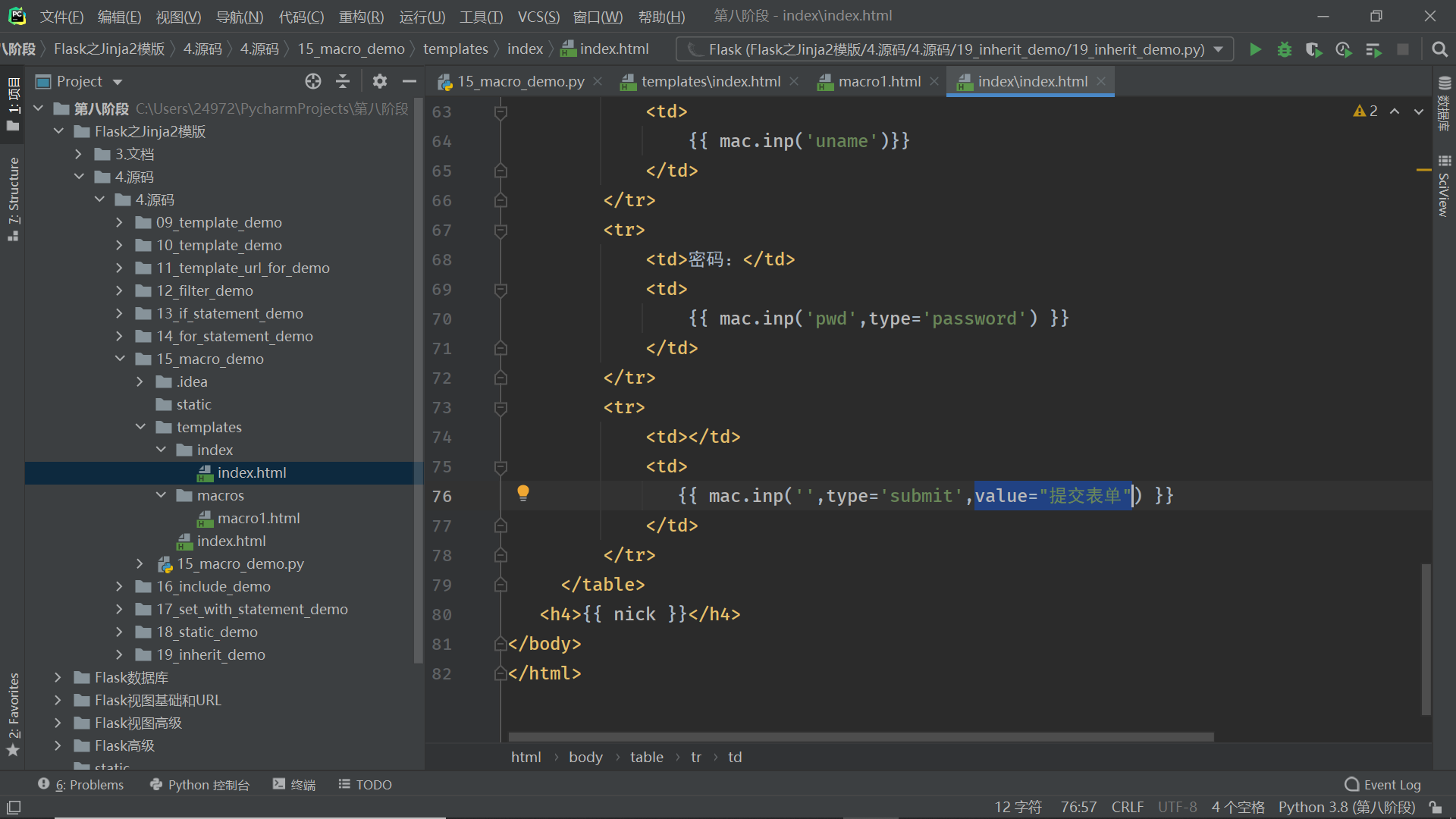Click the UTF-8 encoding status
This screenshot has height=819, width=1456.
tap(1177, 807)
